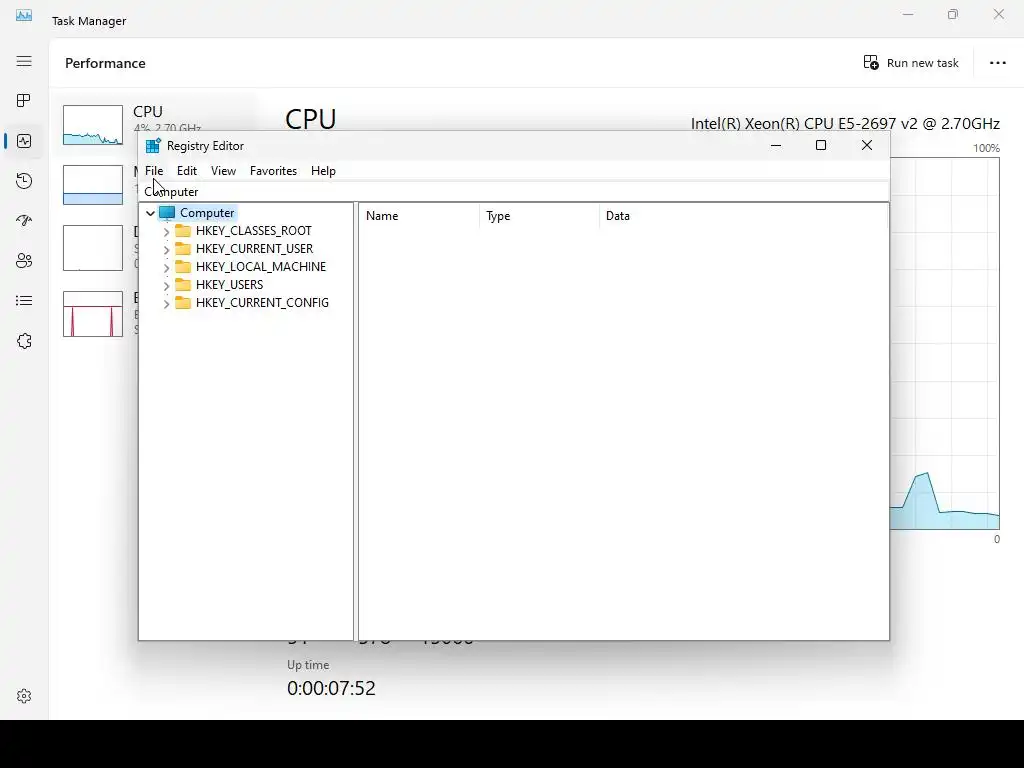
Task: Expand the HKEY_USERS key
Action: 167,285
